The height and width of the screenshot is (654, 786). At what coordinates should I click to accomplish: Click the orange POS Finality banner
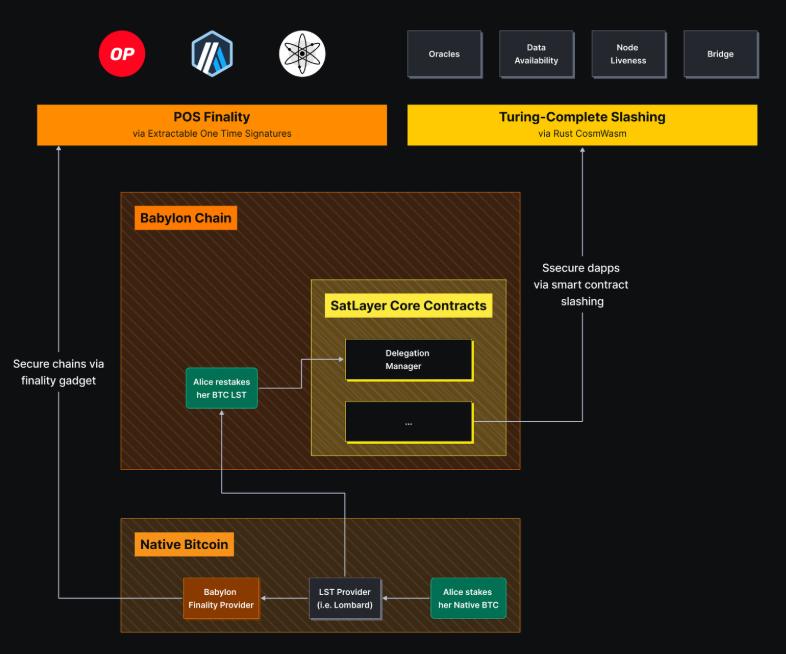212,125
